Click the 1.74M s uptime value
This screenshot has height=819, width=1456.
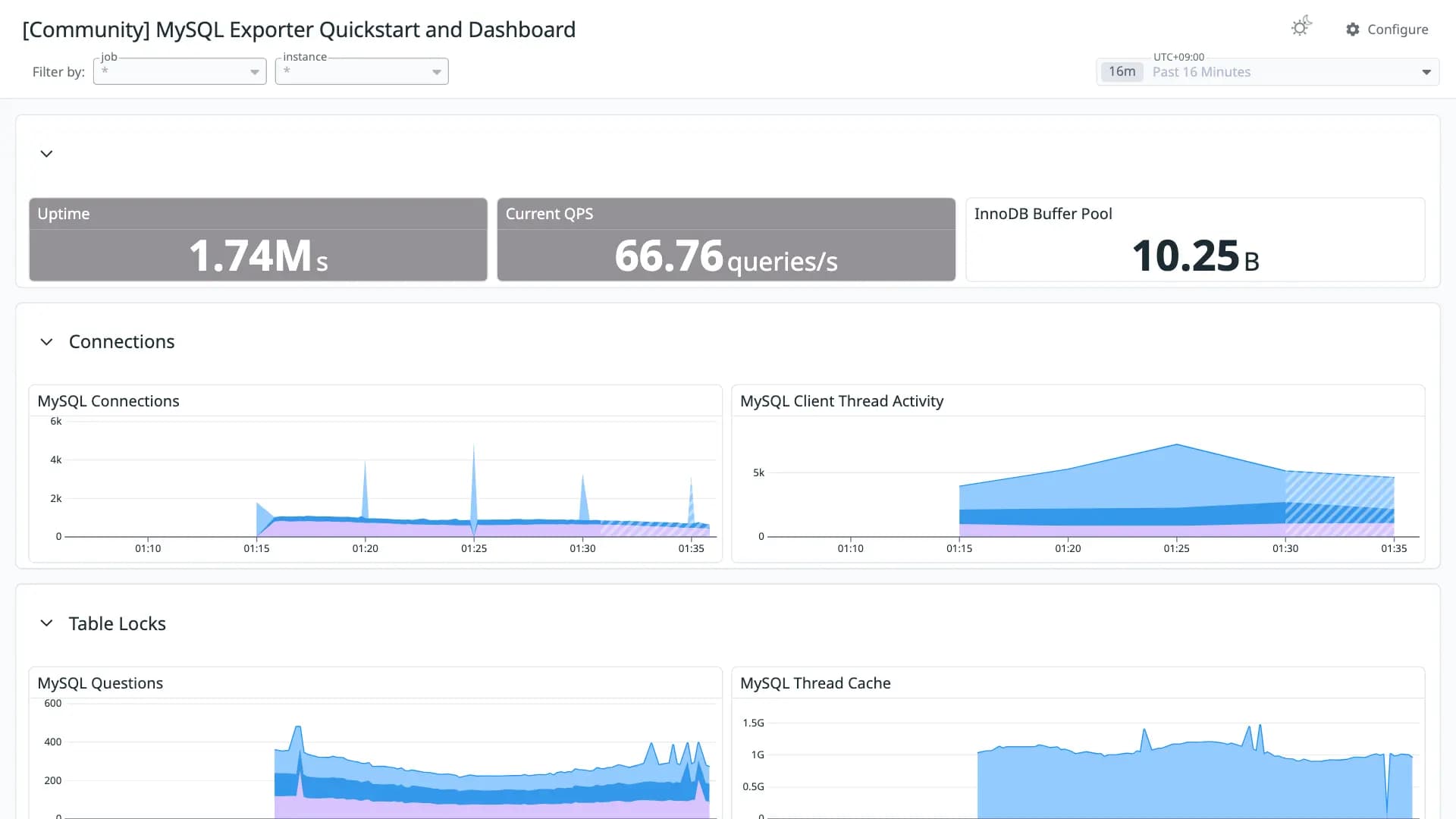258,256
